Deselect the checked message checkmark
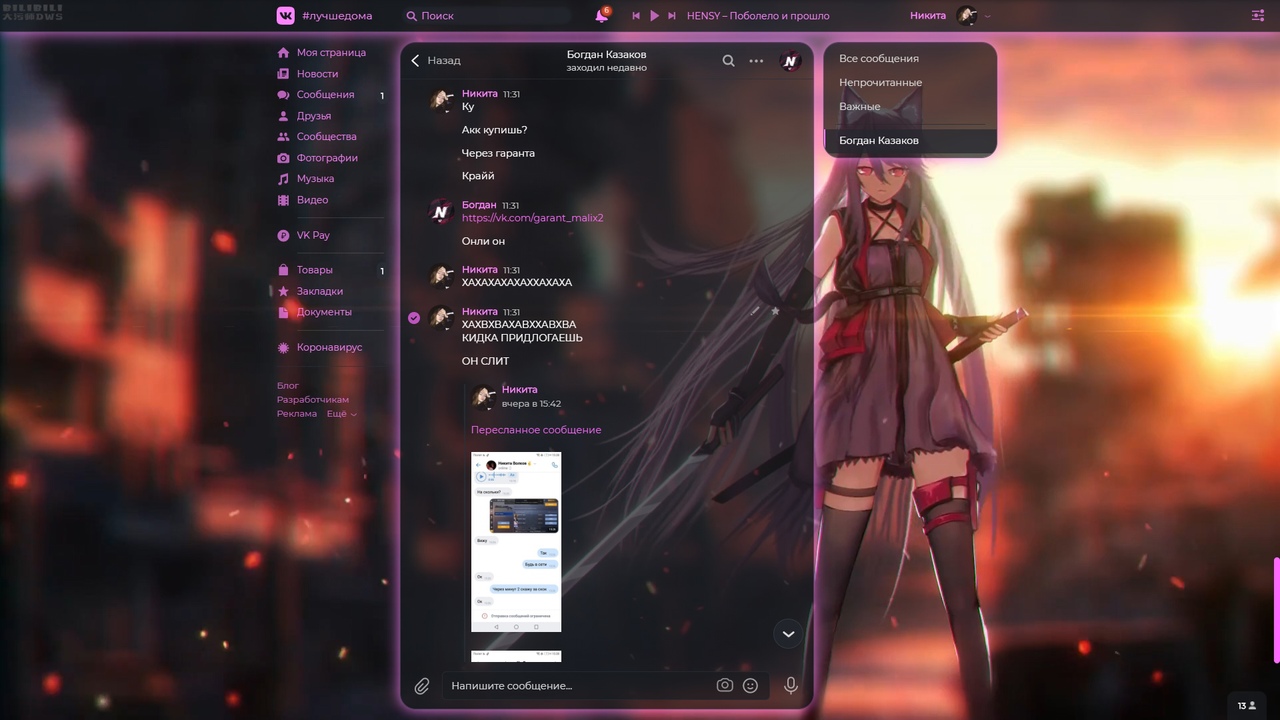 (414, 318)
